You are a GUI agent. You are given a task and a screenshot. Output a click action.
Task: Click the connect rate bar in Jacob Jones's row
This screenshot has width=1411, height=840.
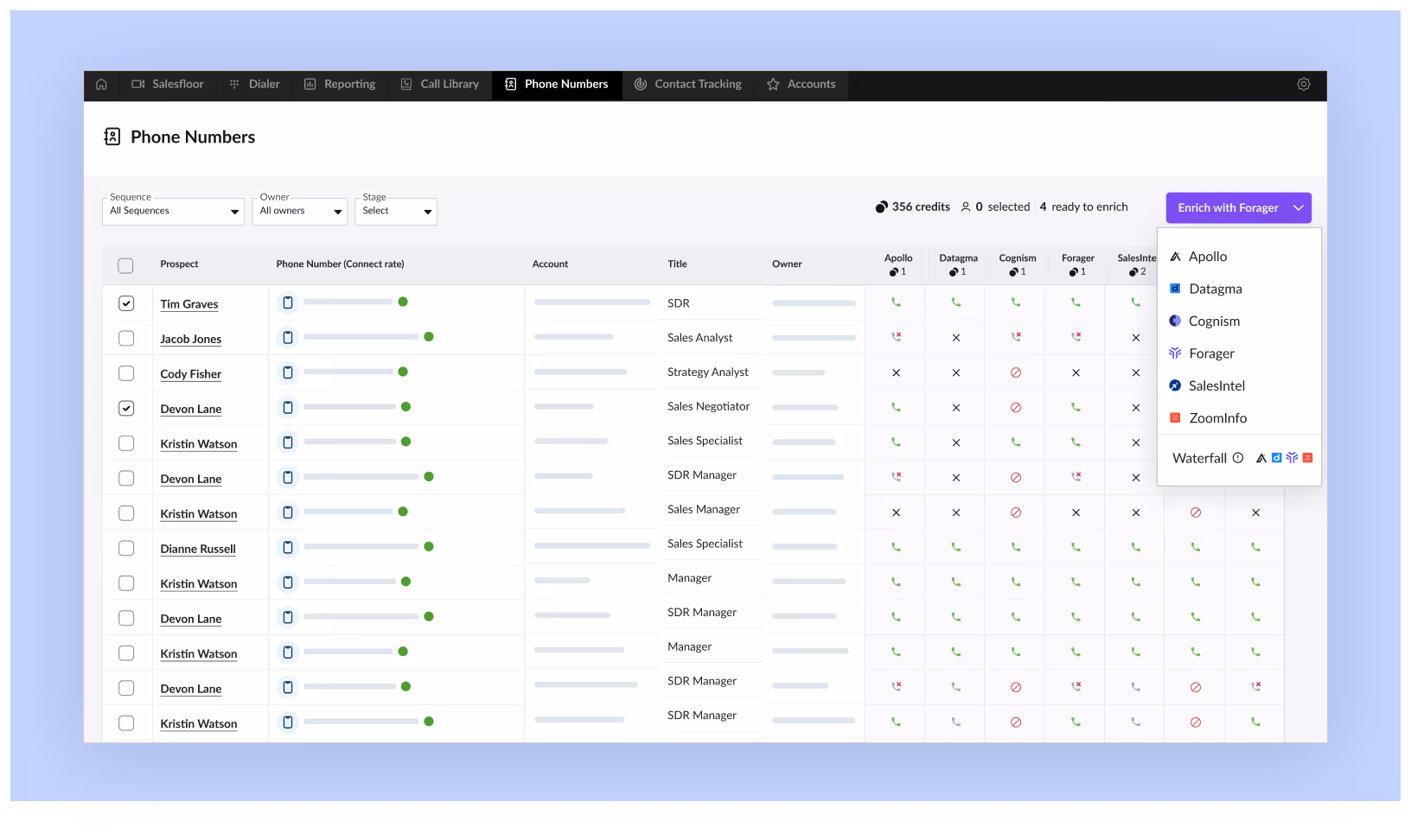(361, 337)
